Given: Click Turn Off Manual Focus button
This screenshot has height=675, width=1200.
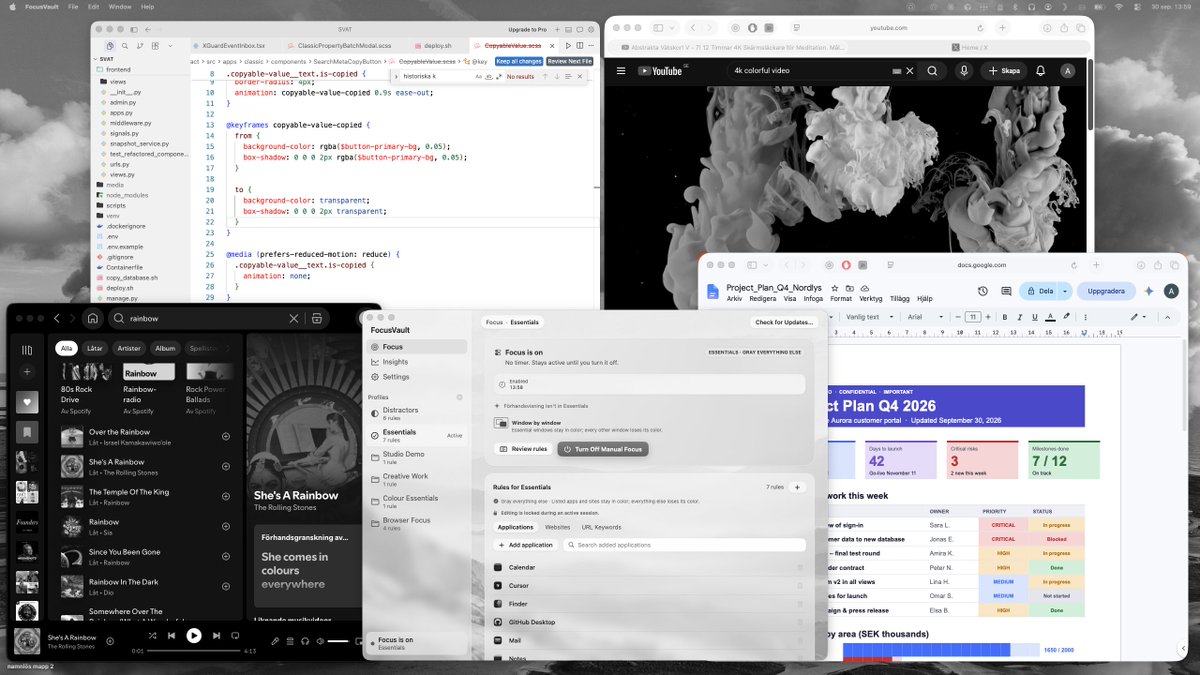Looking at the screenshot, I should coord(603,449).
